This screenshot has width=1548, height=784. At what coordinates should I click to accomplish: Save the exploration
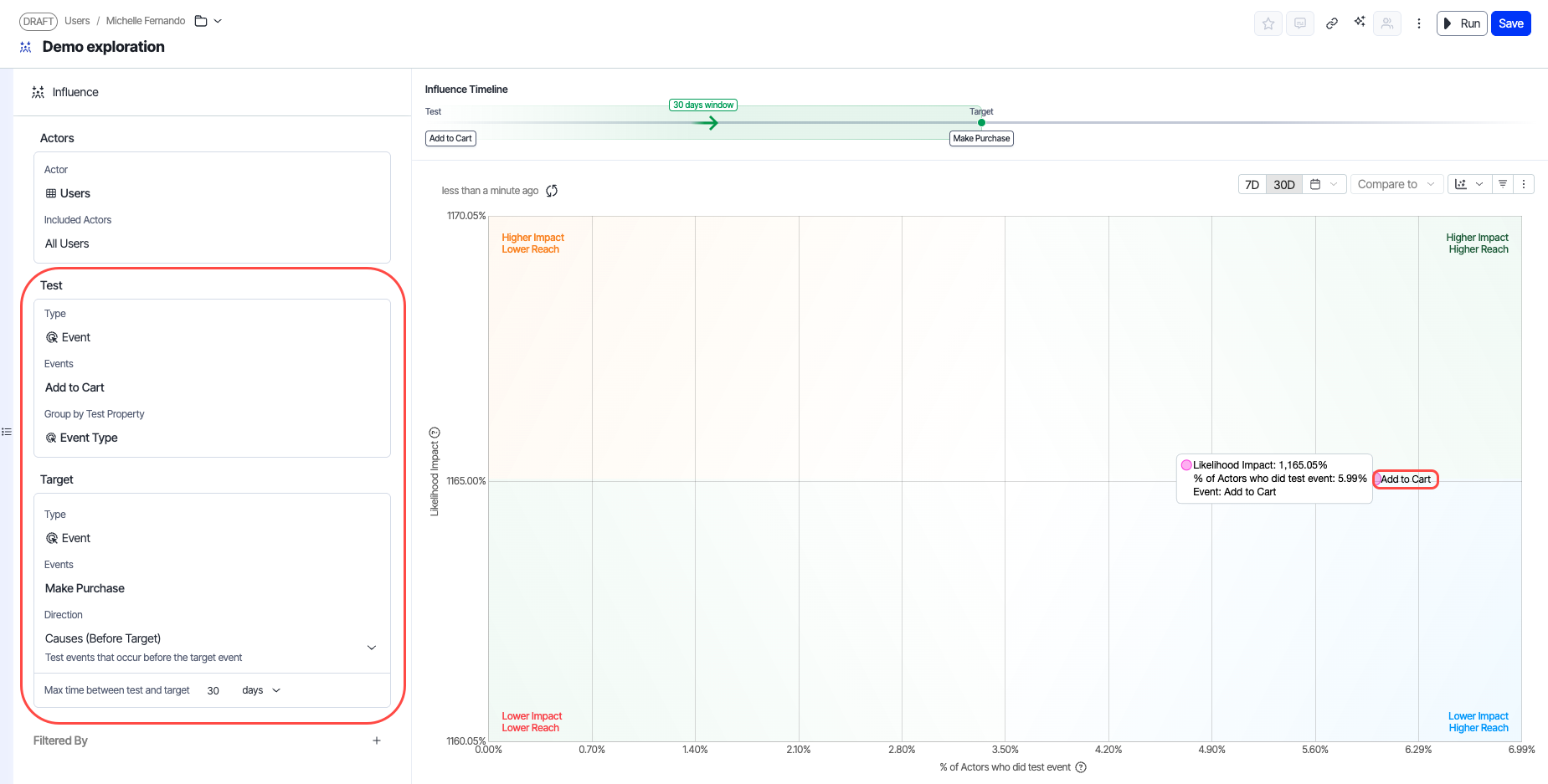[x=1510, y=23]
